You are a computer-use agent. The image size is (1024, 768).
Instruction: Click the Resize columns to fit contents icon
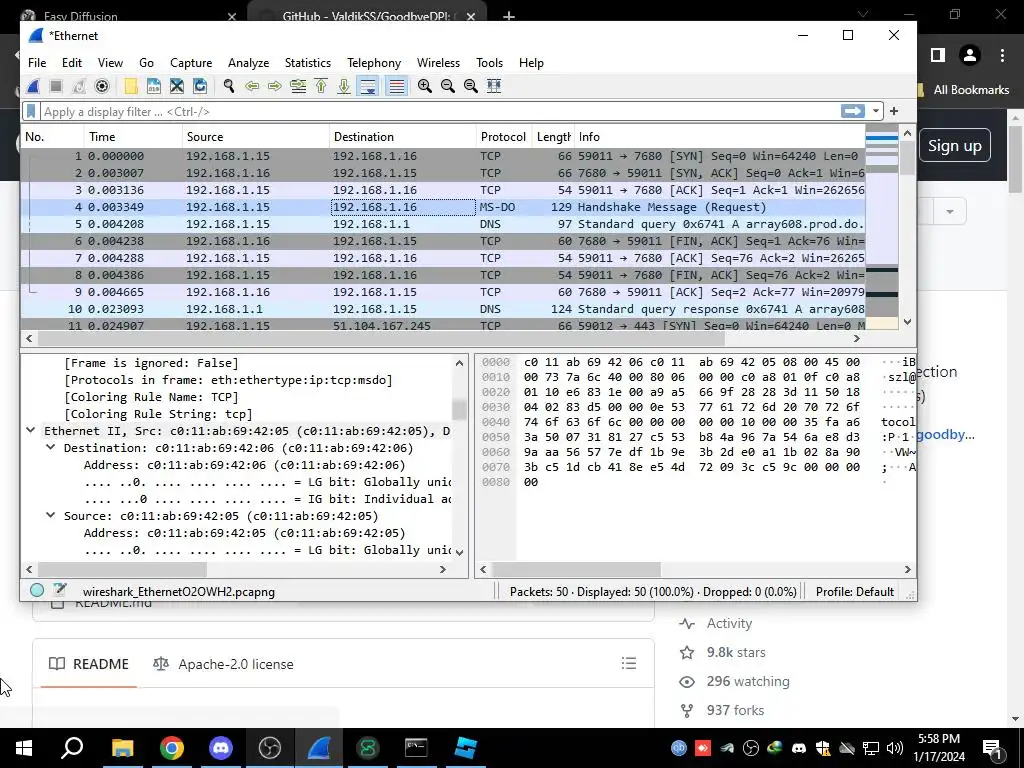[x=494, y=86]
